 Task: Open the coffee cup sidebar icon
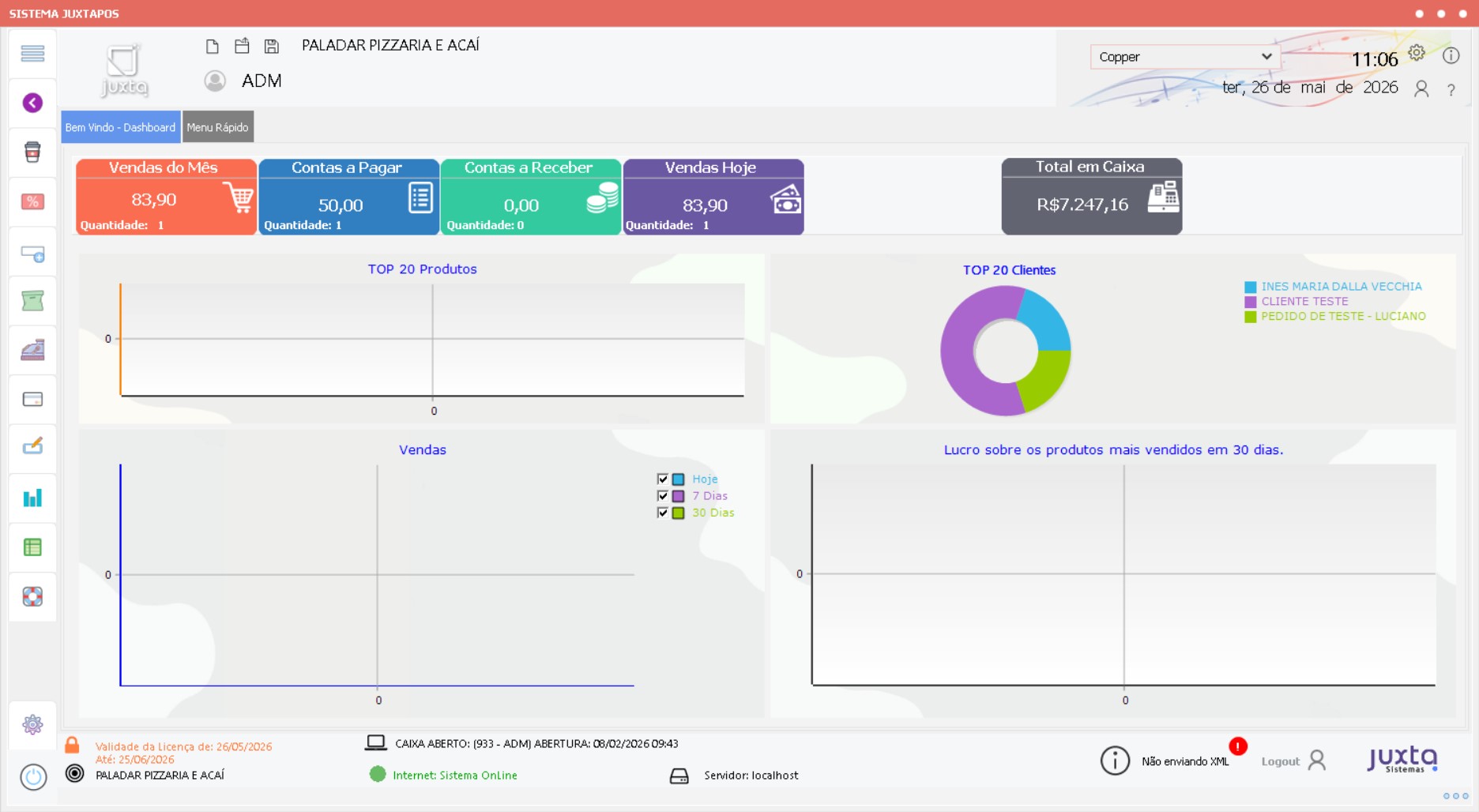pos(32,152)
